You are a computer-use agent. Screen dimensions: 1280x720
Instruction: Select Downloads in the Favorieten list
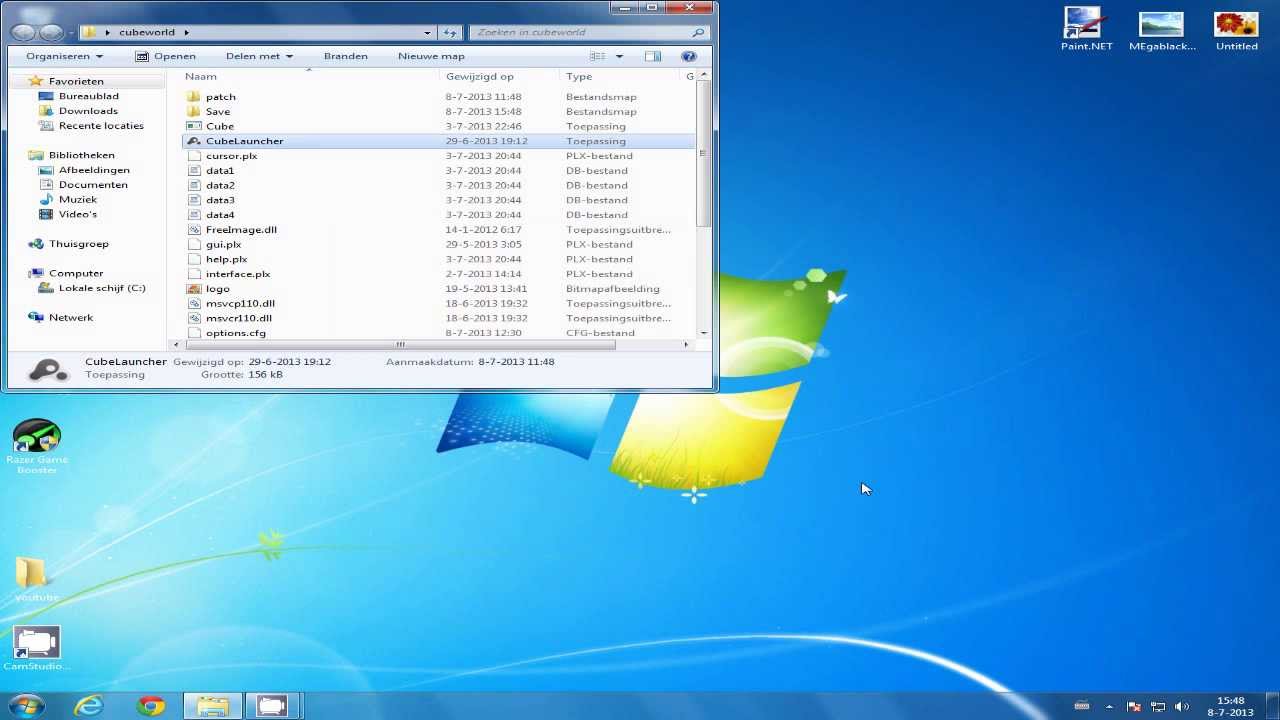(88, 111)
